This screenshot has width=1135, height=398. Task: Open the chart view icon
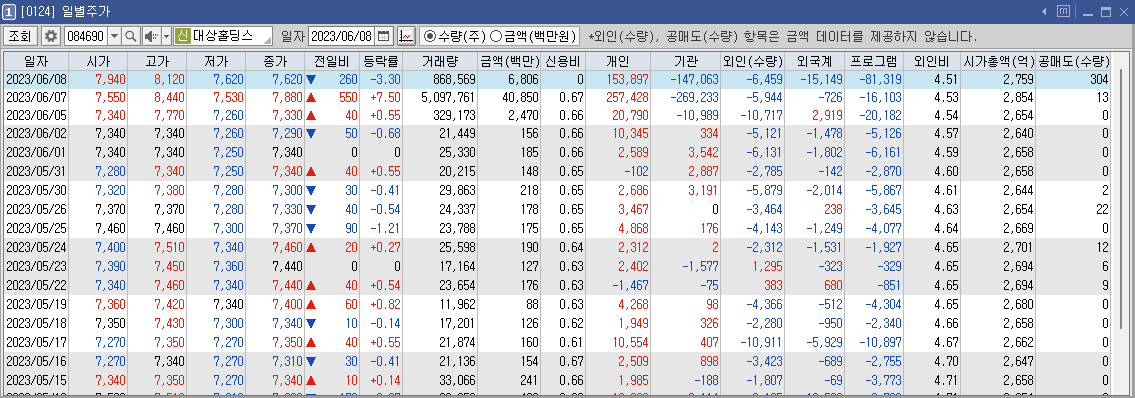[x=406, y=35]
